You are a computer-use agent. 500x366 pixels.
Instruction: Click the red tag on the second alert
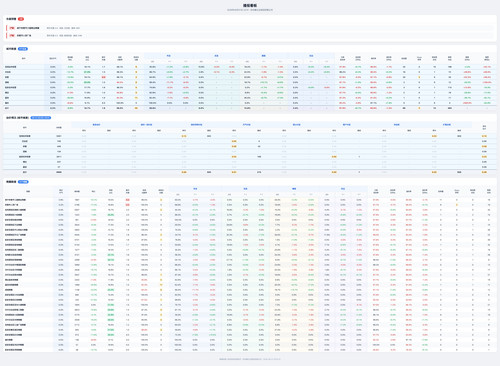point(12,35)
